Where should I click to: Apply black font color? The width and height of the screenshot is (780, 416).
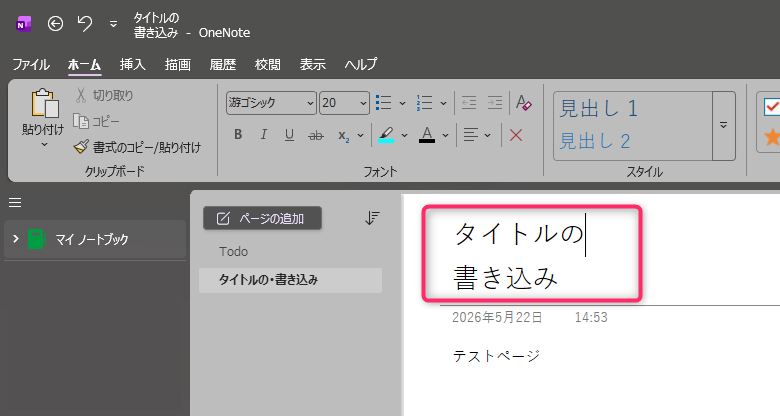click(427, 135)
